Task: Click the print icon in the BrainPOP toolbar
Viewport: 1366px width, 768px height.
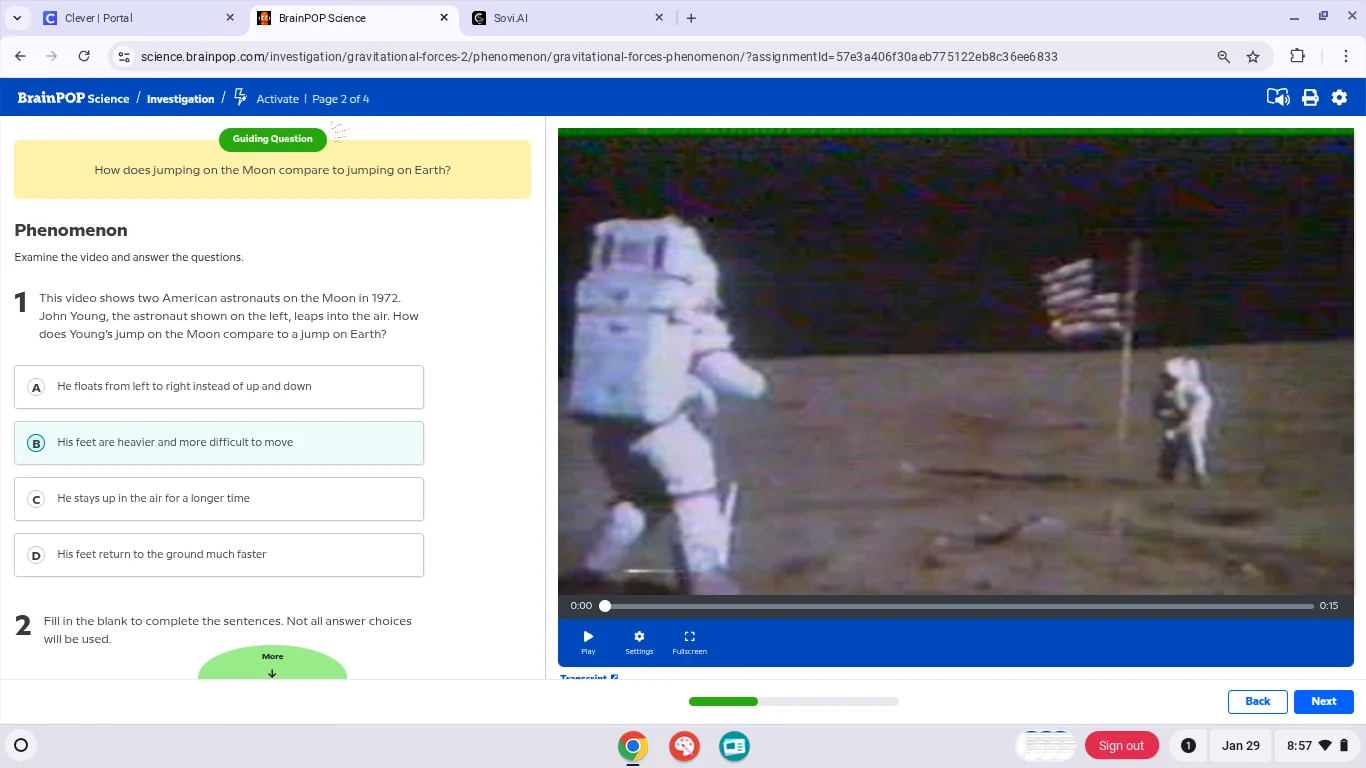Action: [1310, 97]
